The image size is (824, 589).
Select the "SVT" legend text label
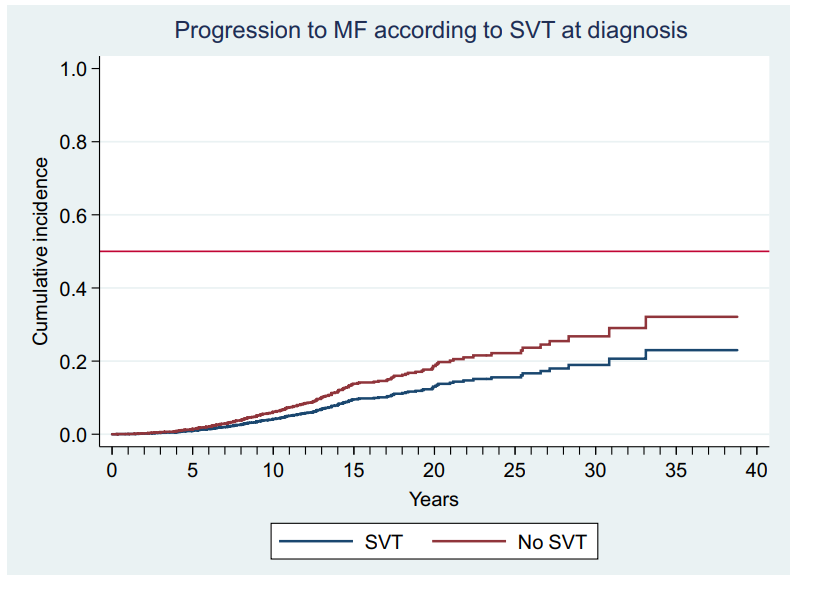click(383, 543)
